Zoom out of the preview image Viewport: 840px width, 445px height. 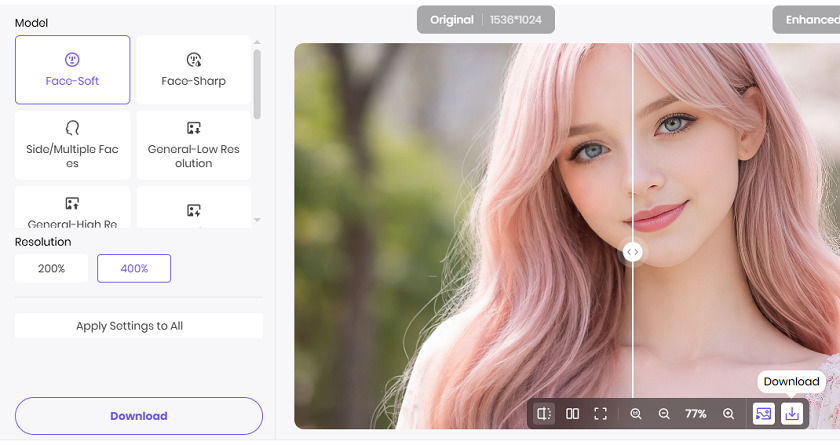click(664, 413)
